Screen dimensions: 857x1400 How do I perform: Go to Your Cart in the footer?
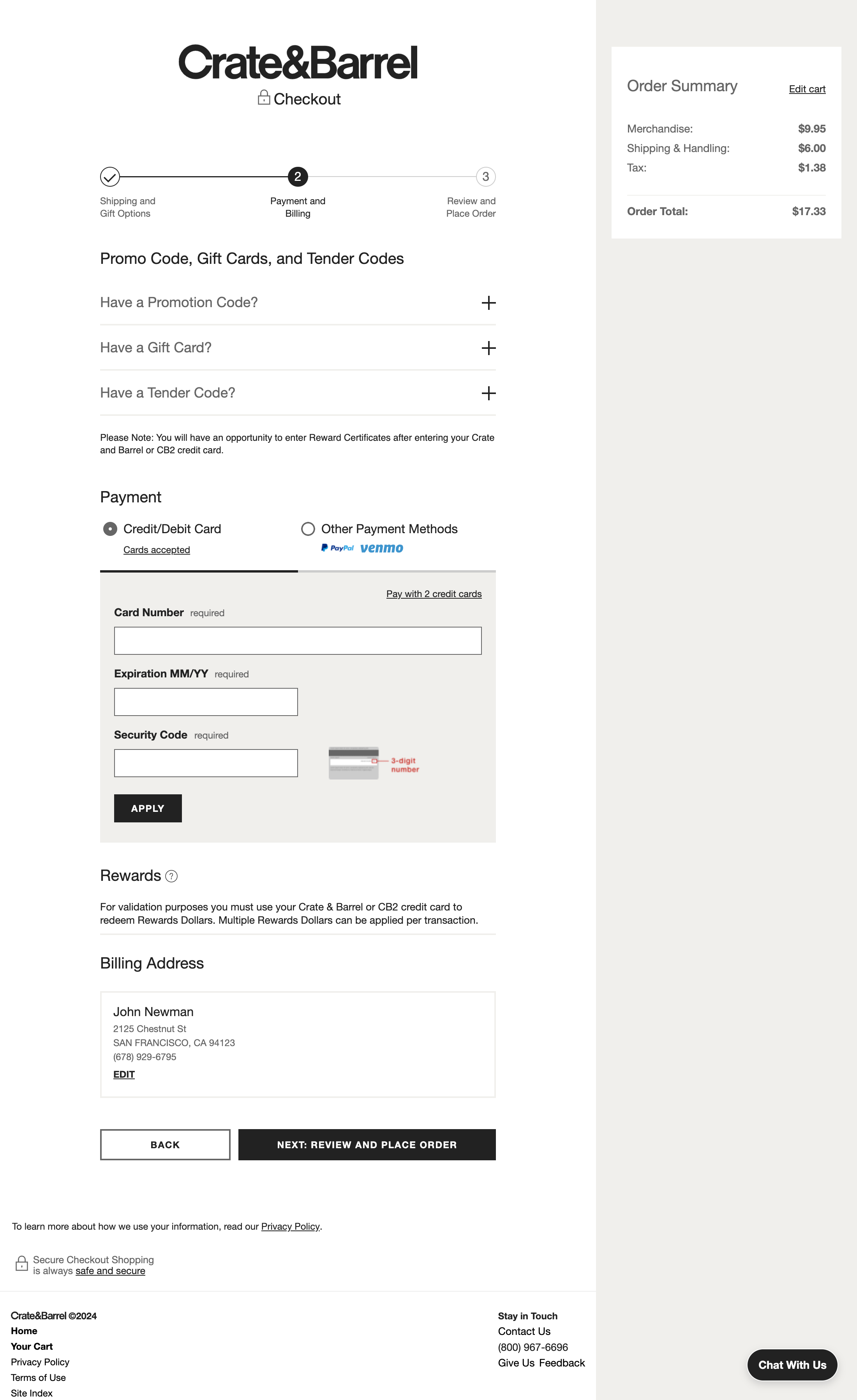[32, 1346]
